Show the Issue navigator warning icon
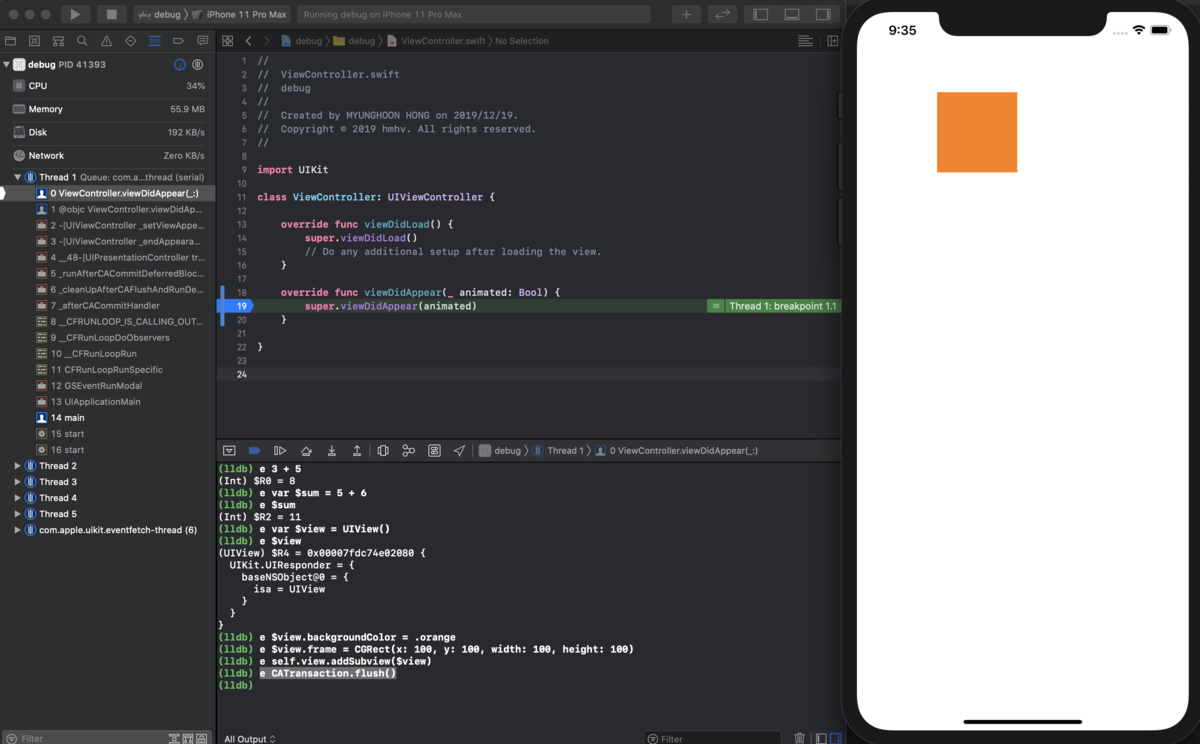1200x744 pixels. (106, 41)
